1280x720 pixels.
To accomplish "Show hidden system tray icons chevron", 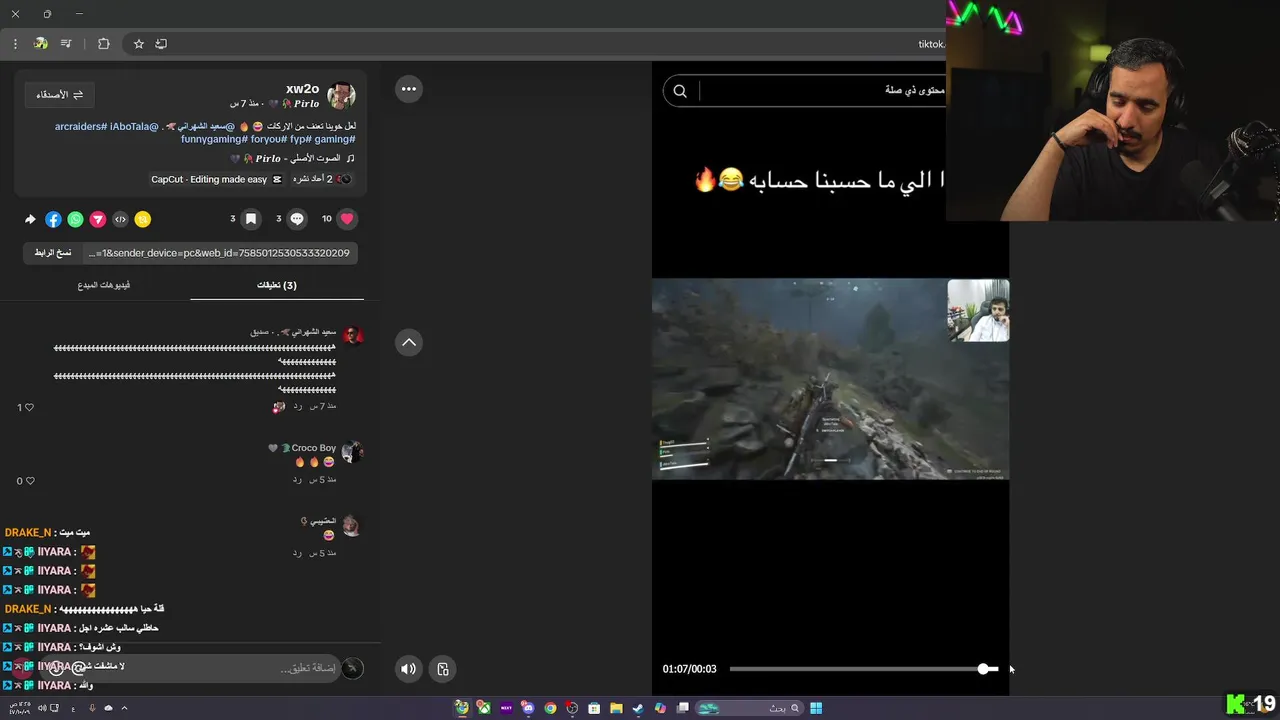I will click(x=124, y=708).
